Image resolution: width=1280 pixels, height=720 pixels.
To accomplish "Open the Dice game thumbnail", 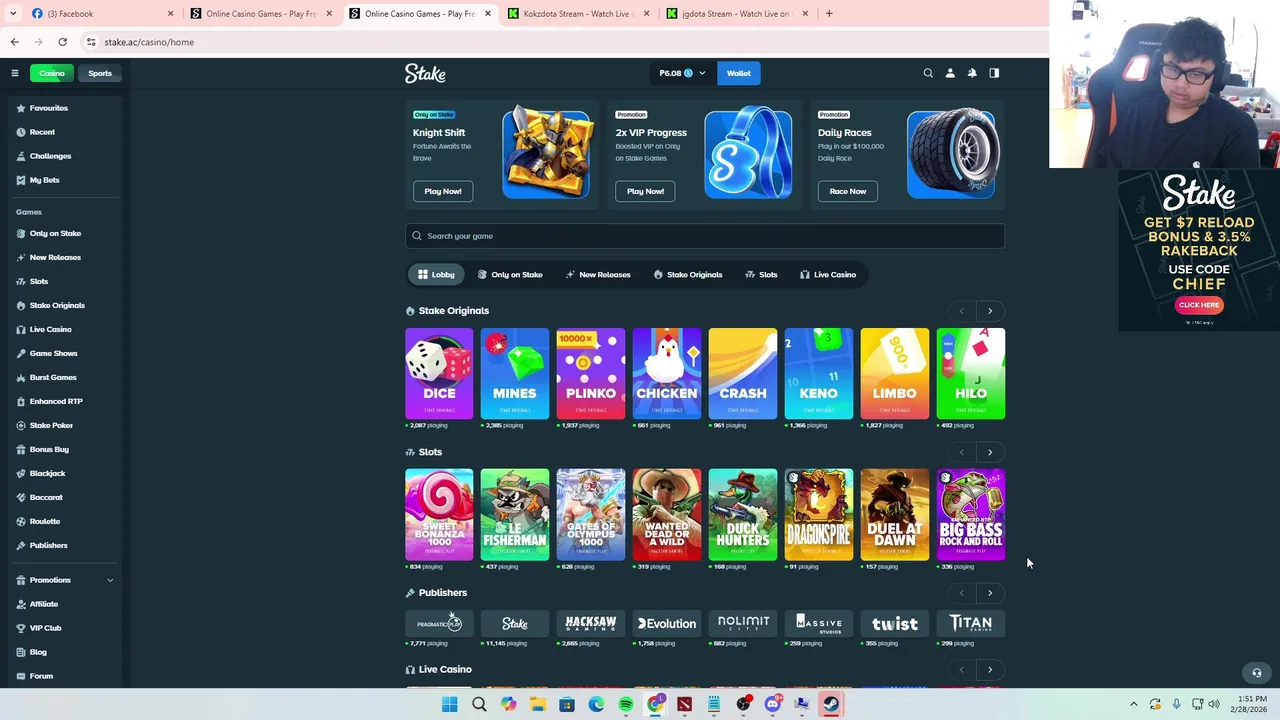I will tap(439, 373).
